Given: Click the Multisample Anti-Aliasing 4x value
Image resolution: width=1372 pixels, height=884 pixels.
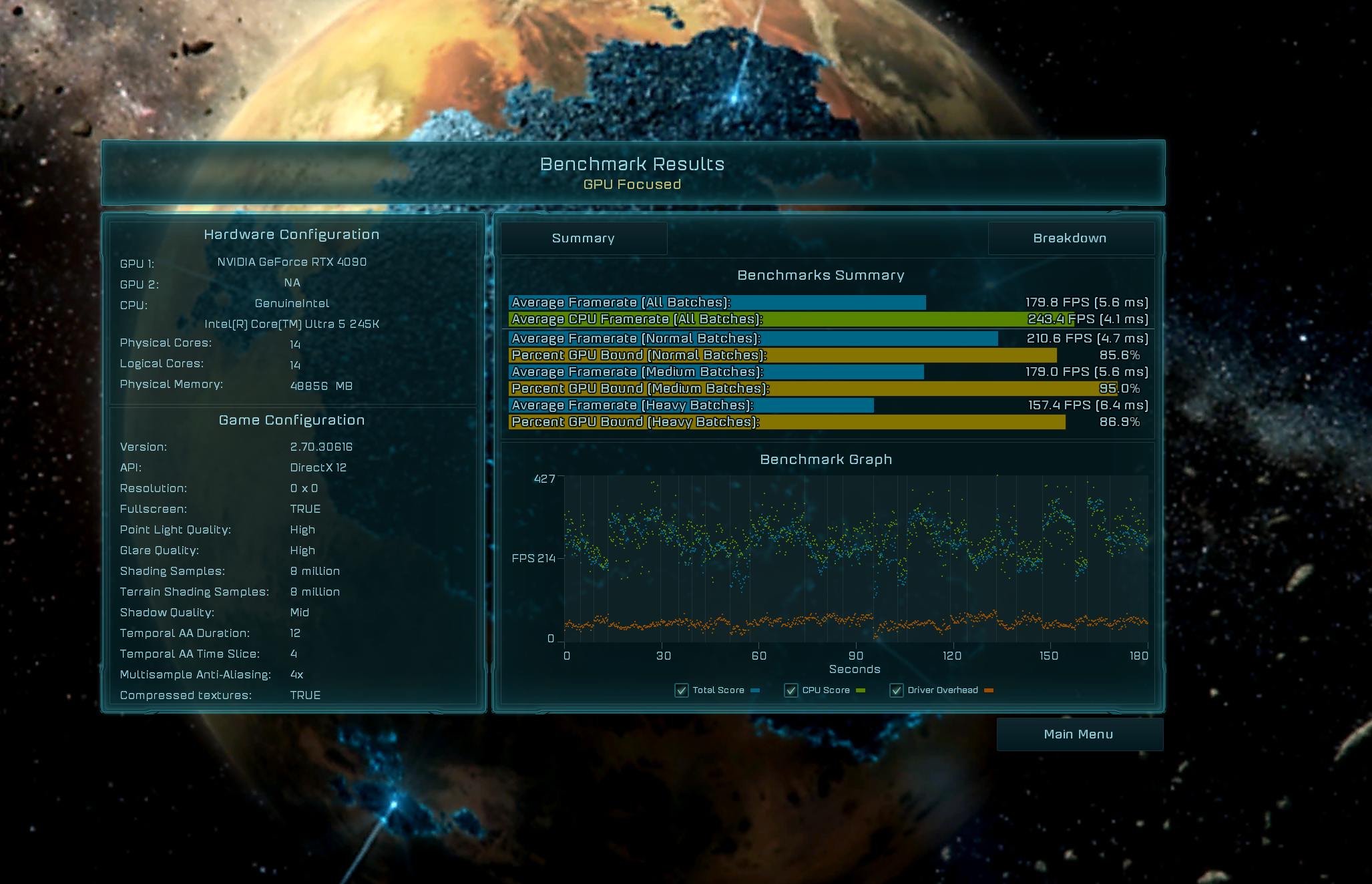Looking at the screenshot, I should click(x=296, y=674).
